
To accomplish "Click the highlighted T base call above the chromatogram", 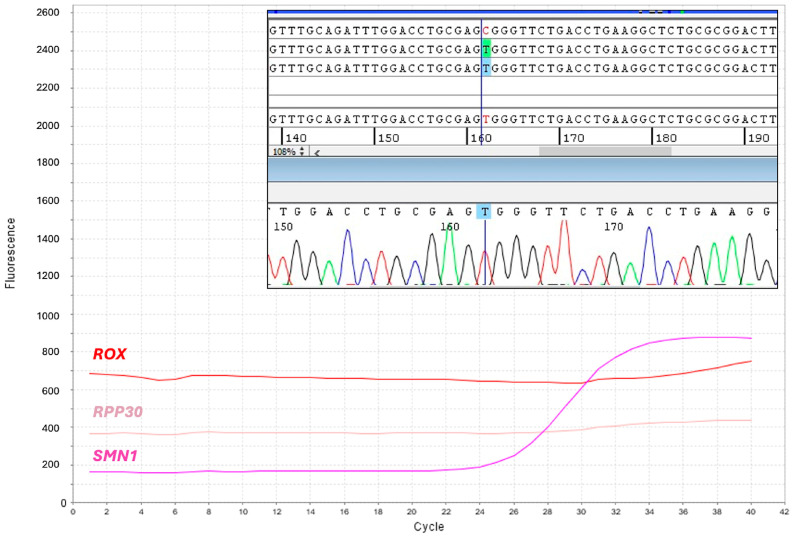I will point(485,211).
